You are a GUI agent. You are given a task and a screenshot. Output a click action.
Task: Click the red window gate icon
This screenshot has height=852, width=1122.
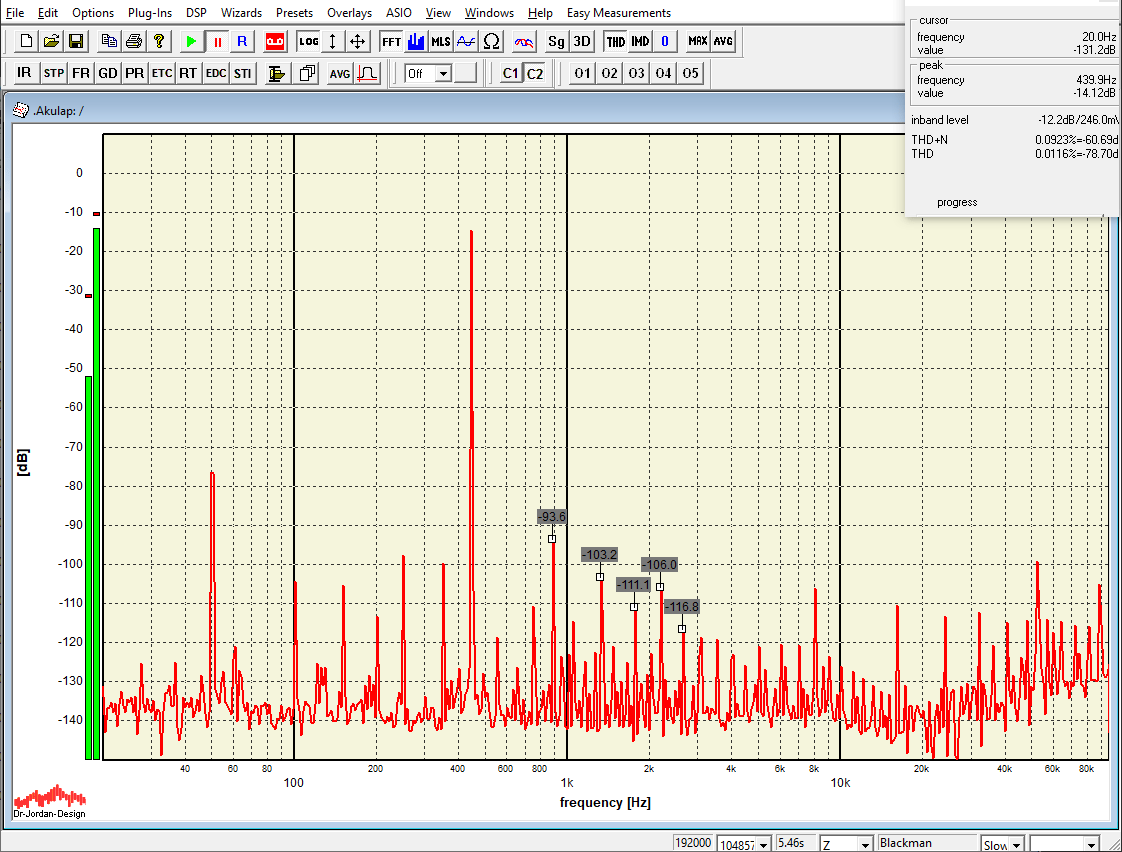pos(367,73)
